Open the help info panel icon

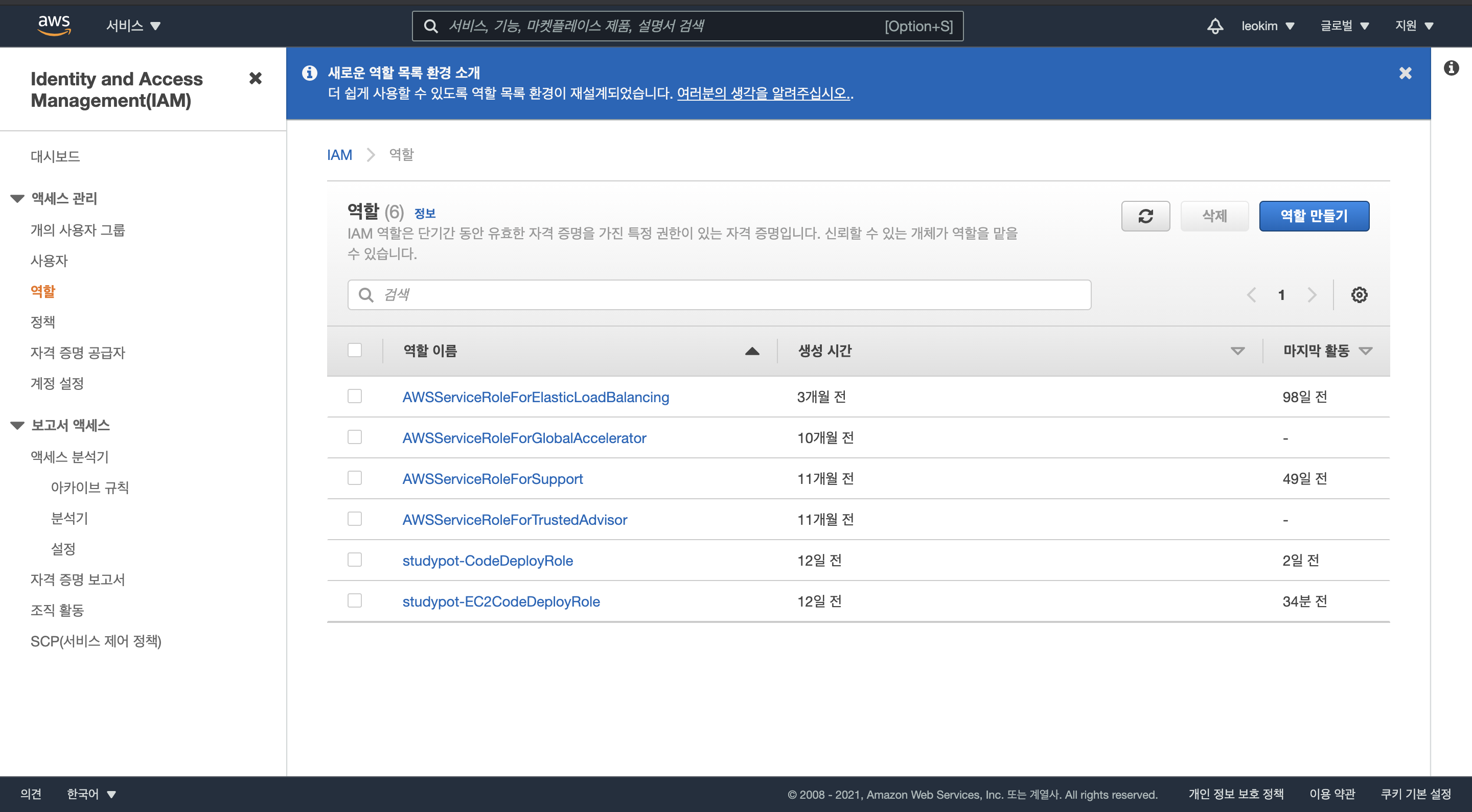click(x=1451, y=68)
